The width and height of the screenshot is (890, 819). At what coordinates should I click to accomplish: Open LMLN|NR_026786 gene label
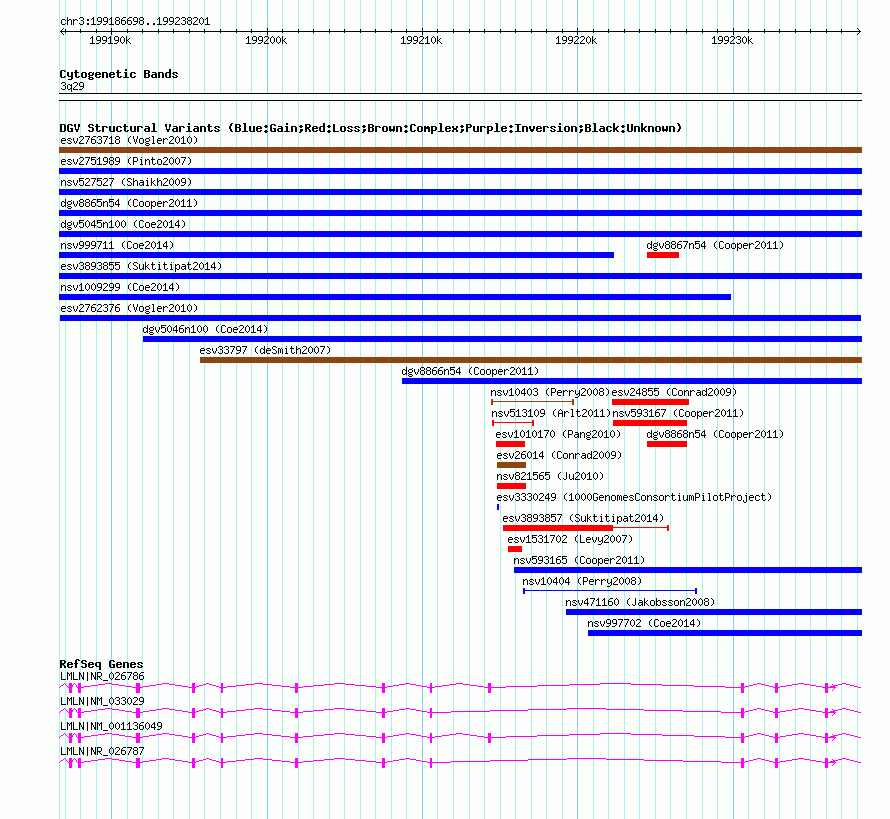tap(102, 677)
